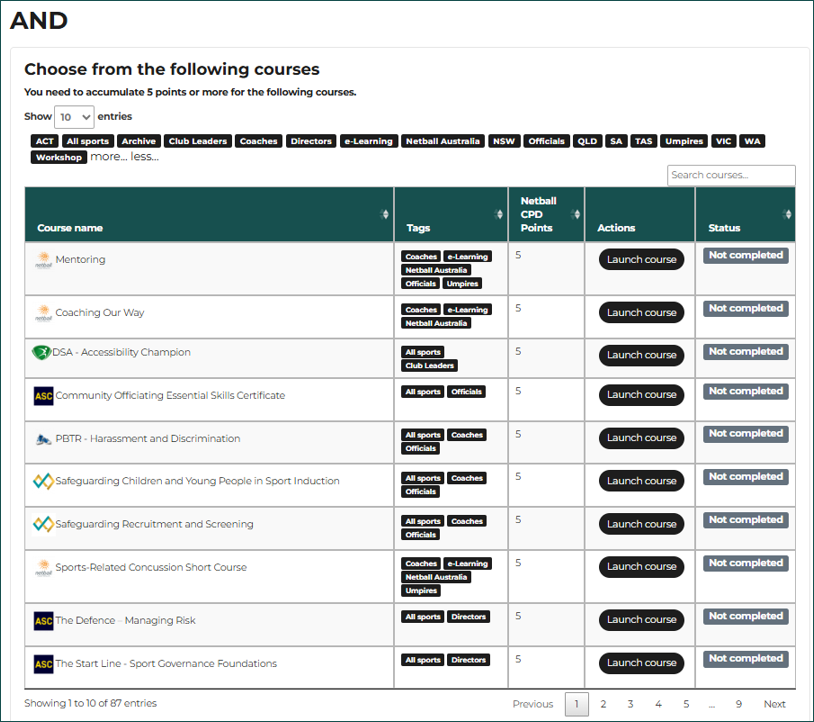
Task: Click the icon beside Safeguarding Children course
Action: tap(44, 481)
